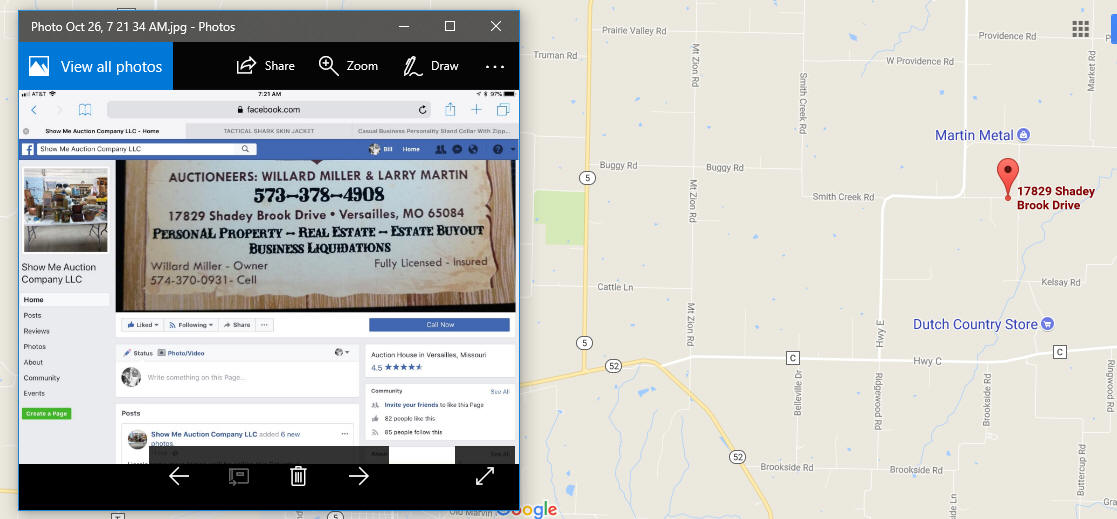Screen dimensions: 1117x519
Task: Click the W Providence Rd label
Action: click(920, 61)
